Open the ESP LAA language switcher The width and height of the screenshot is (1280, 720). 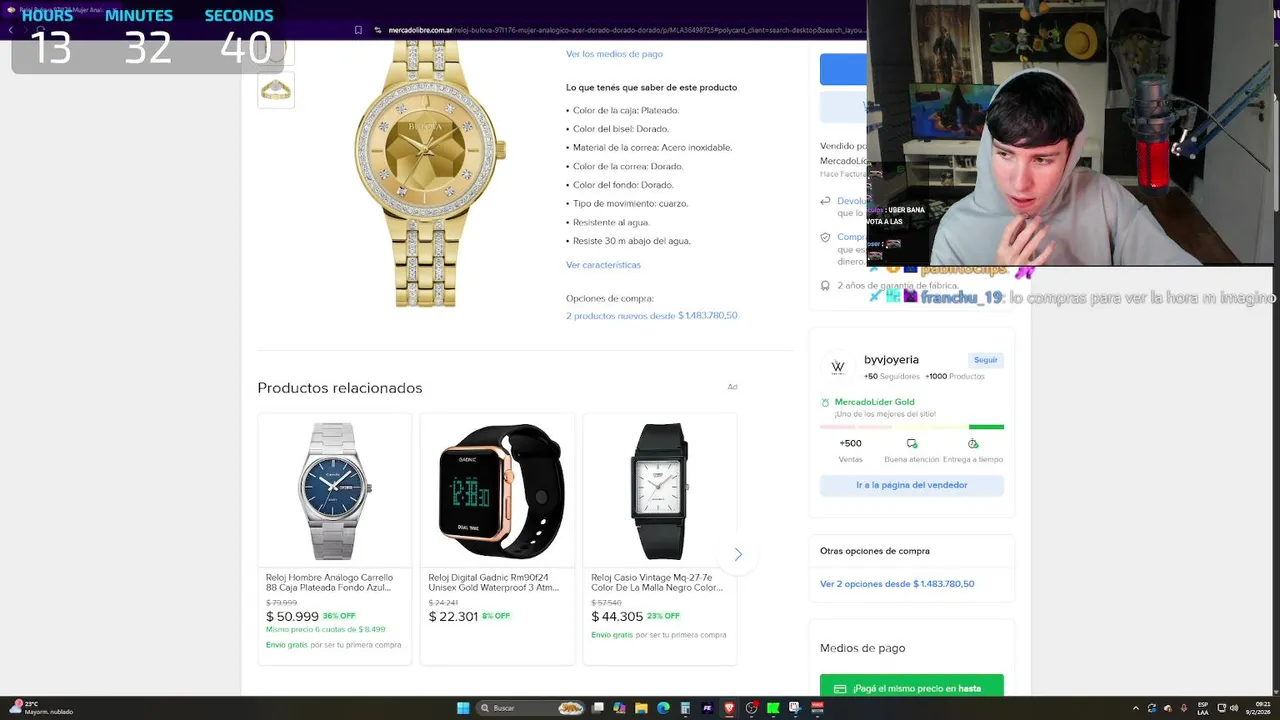1203,708
